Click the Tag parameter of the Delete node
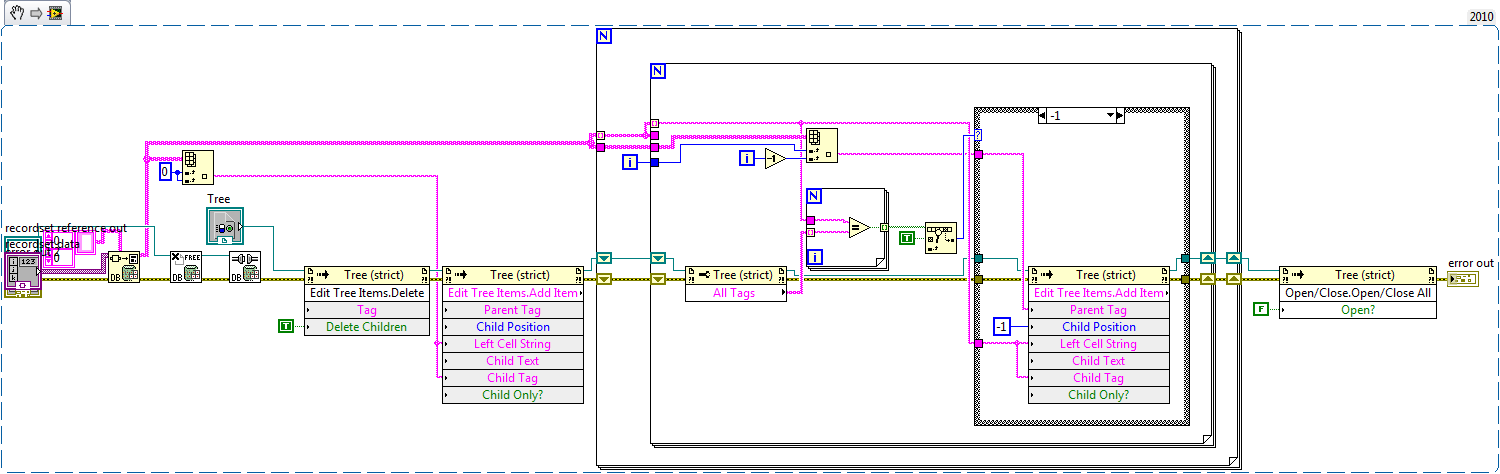The width and height of the screenshot is (1500, 474). tap(367, 309)
